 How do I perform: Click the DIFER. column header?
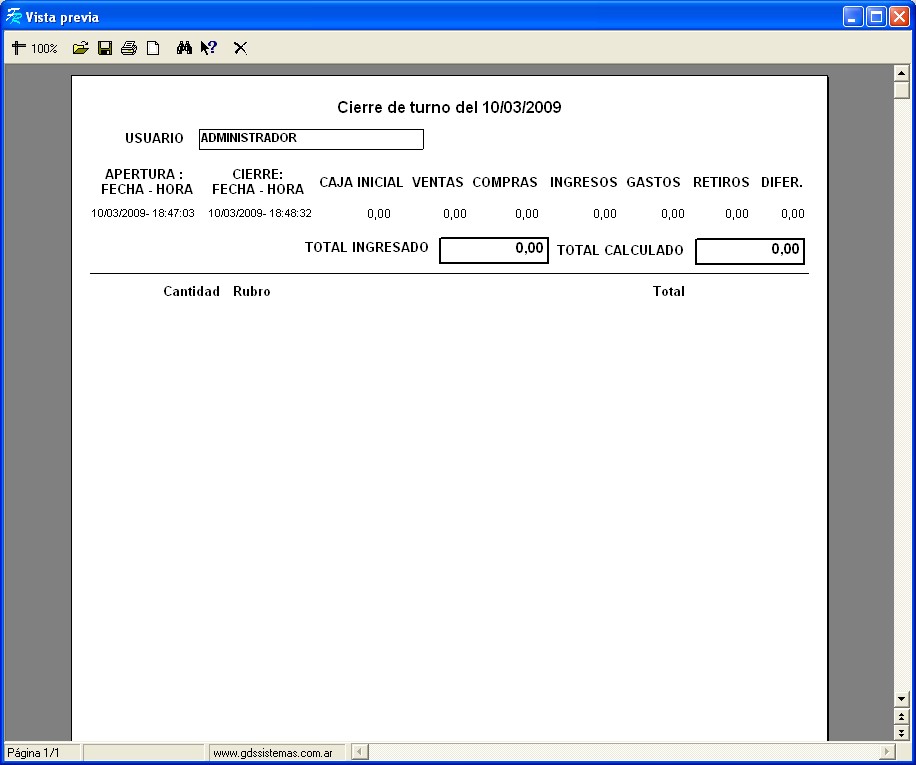[x=782, y=182]
